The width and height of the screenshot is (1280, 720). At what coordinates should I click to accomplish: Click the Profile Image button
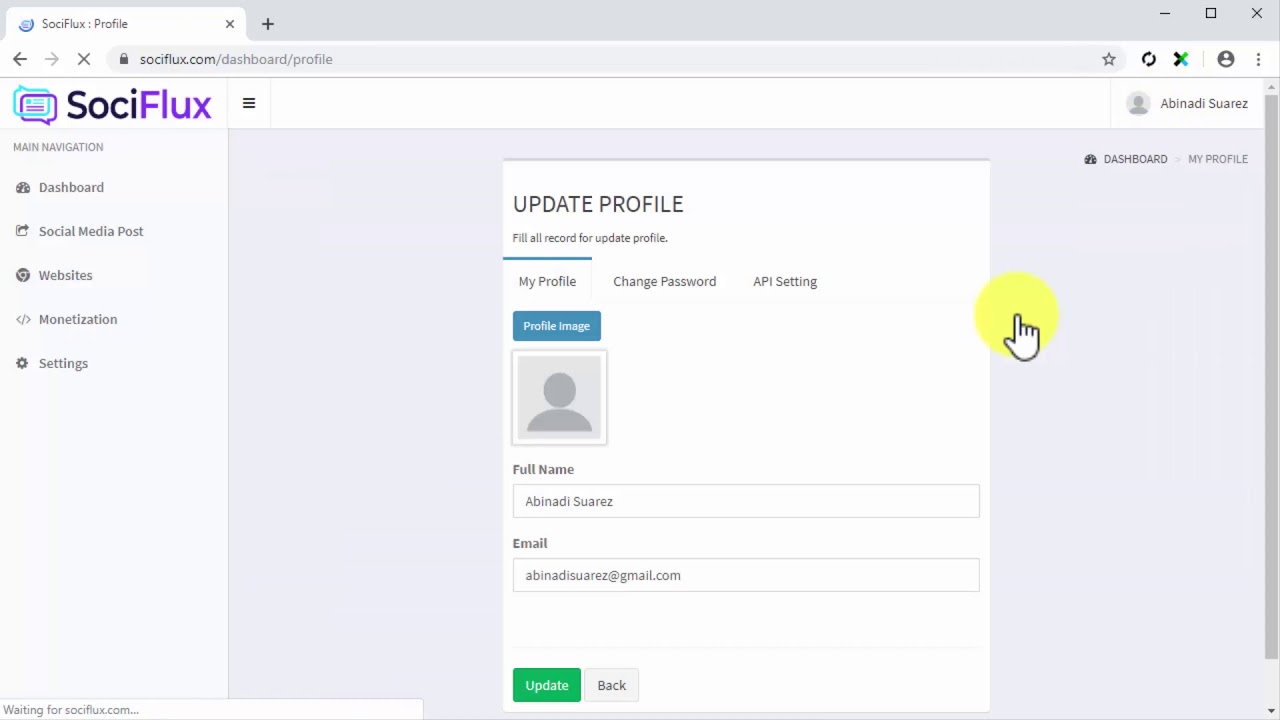point(557,326)
